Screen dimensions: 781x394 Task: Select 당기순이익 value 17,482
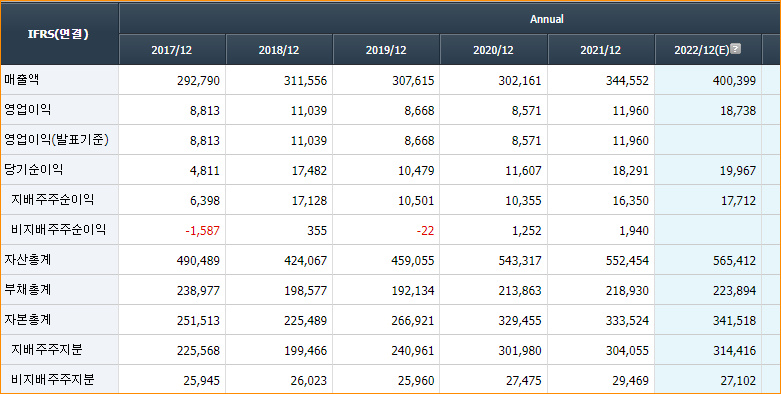pyautogui.click(x=309, y=171)
